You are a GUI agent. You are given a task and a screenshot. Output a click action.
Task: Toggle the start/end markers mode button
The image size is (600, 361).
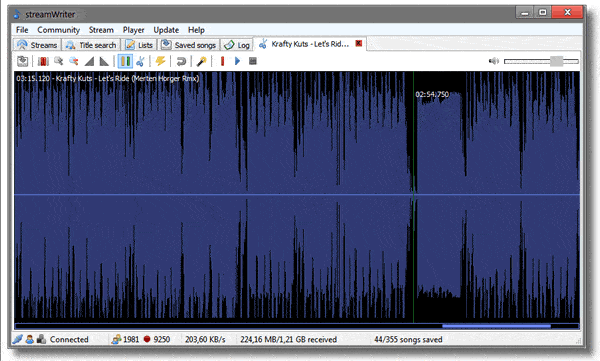click(125, 61)
